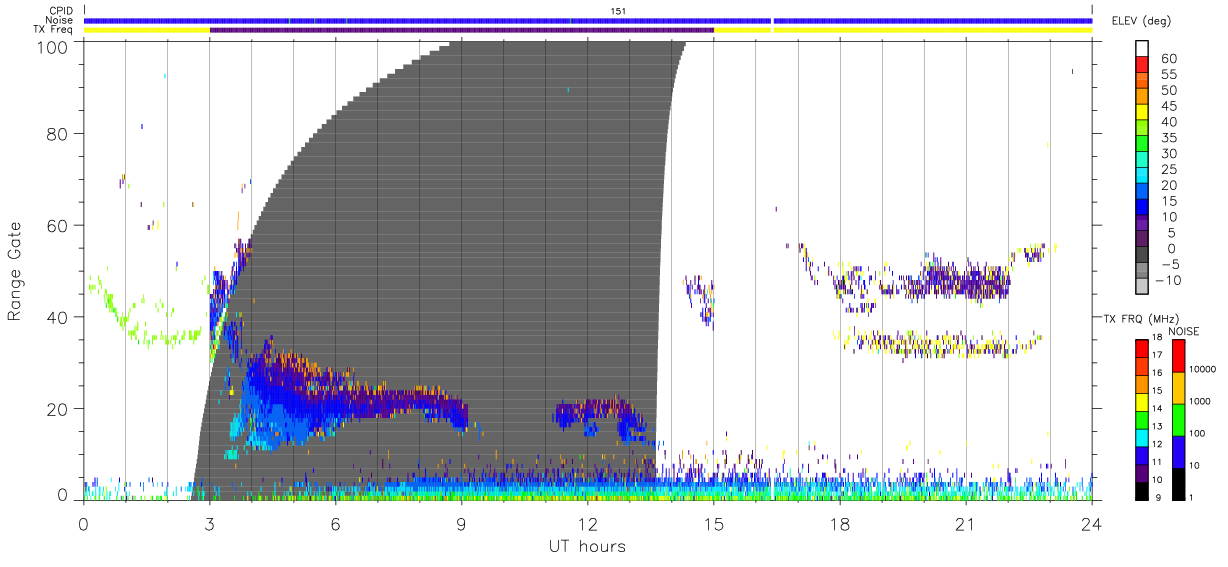Screen dimensions: 1228x567
Task: Click the 24 tick label on UT hours axis
Action: pos(1092,523)
